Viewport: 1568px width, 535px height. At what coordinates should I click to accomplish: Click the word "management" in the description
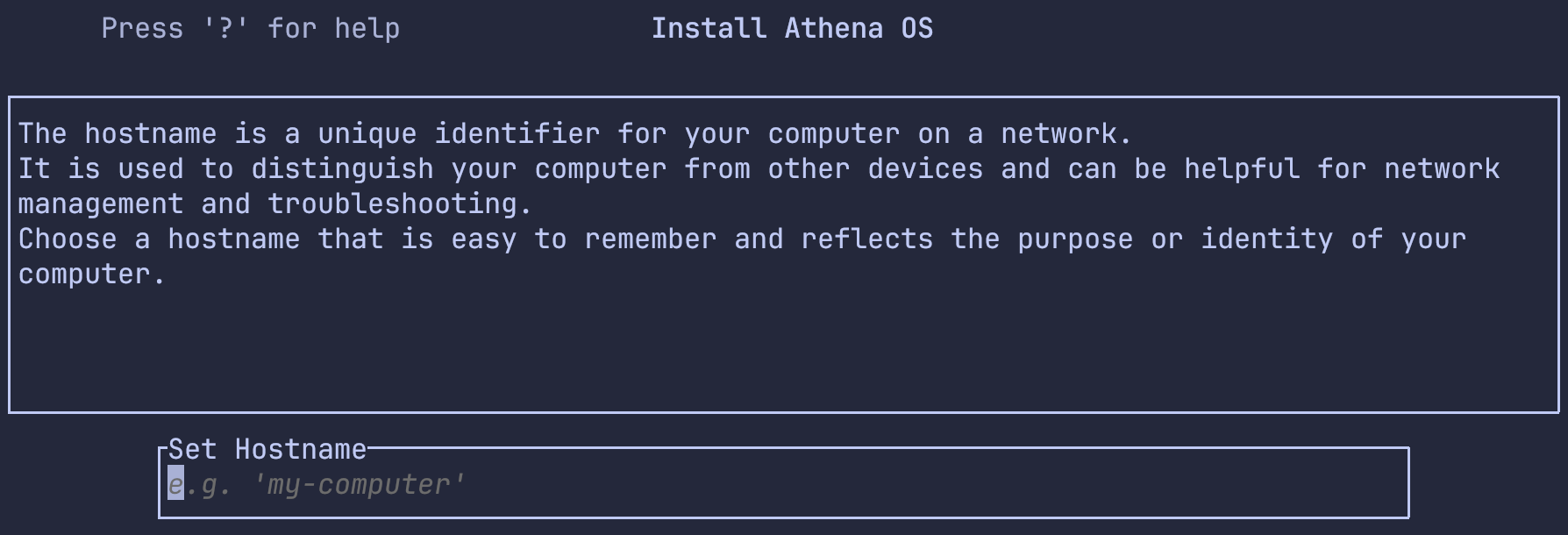101,204
